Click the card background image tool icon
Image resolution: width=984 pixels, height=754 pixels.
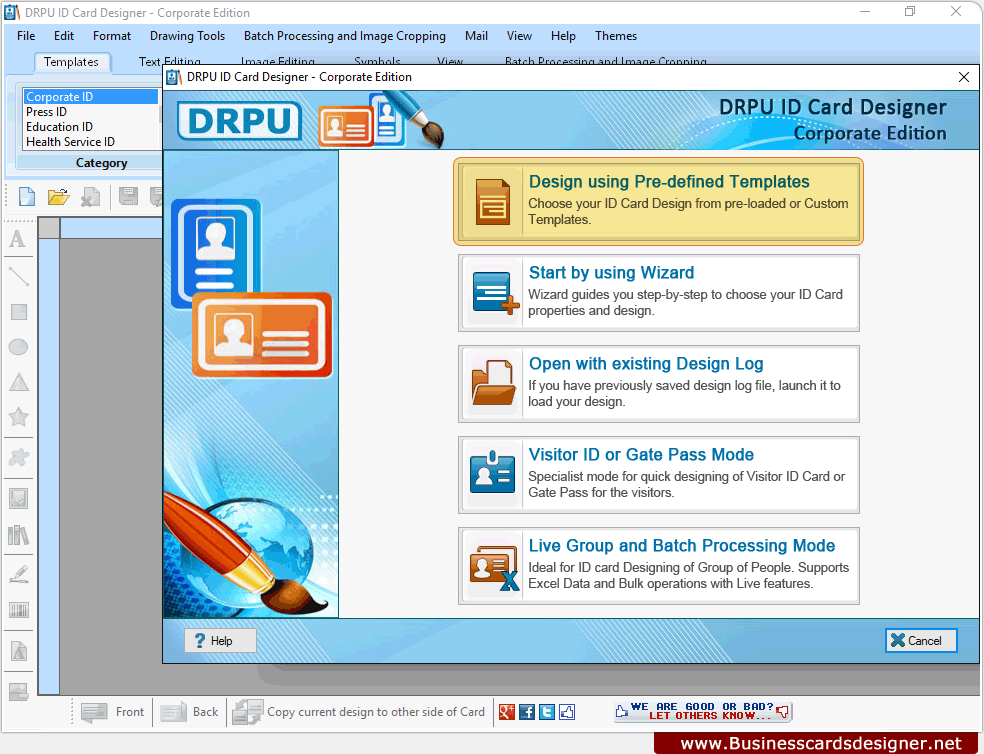coord(19,691)
